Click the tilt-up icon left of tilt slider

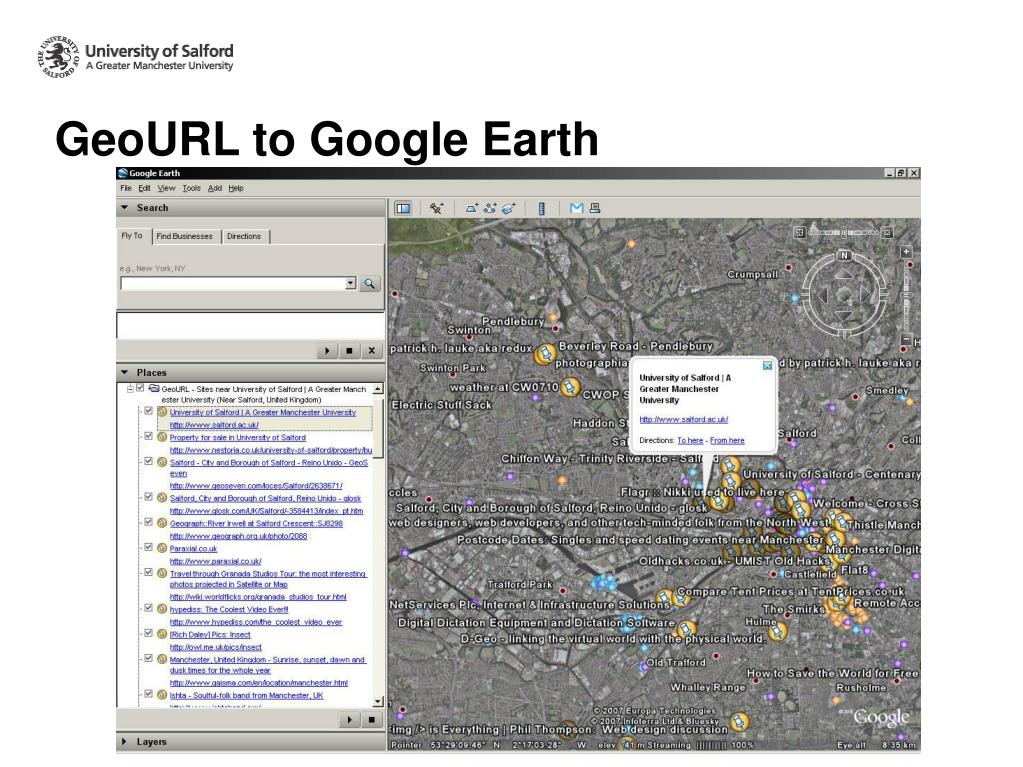pos(799,232)
